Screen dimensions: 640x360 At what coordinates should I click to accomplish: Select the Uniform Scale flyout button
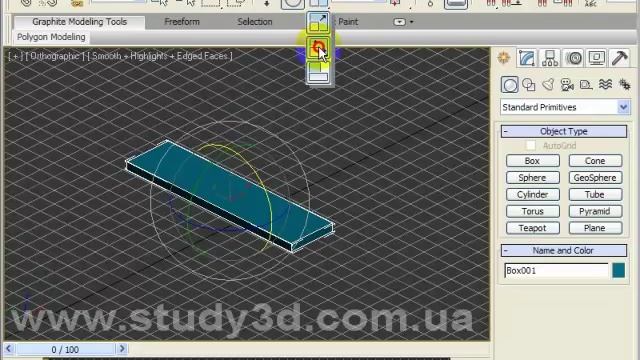click(318, 23)
